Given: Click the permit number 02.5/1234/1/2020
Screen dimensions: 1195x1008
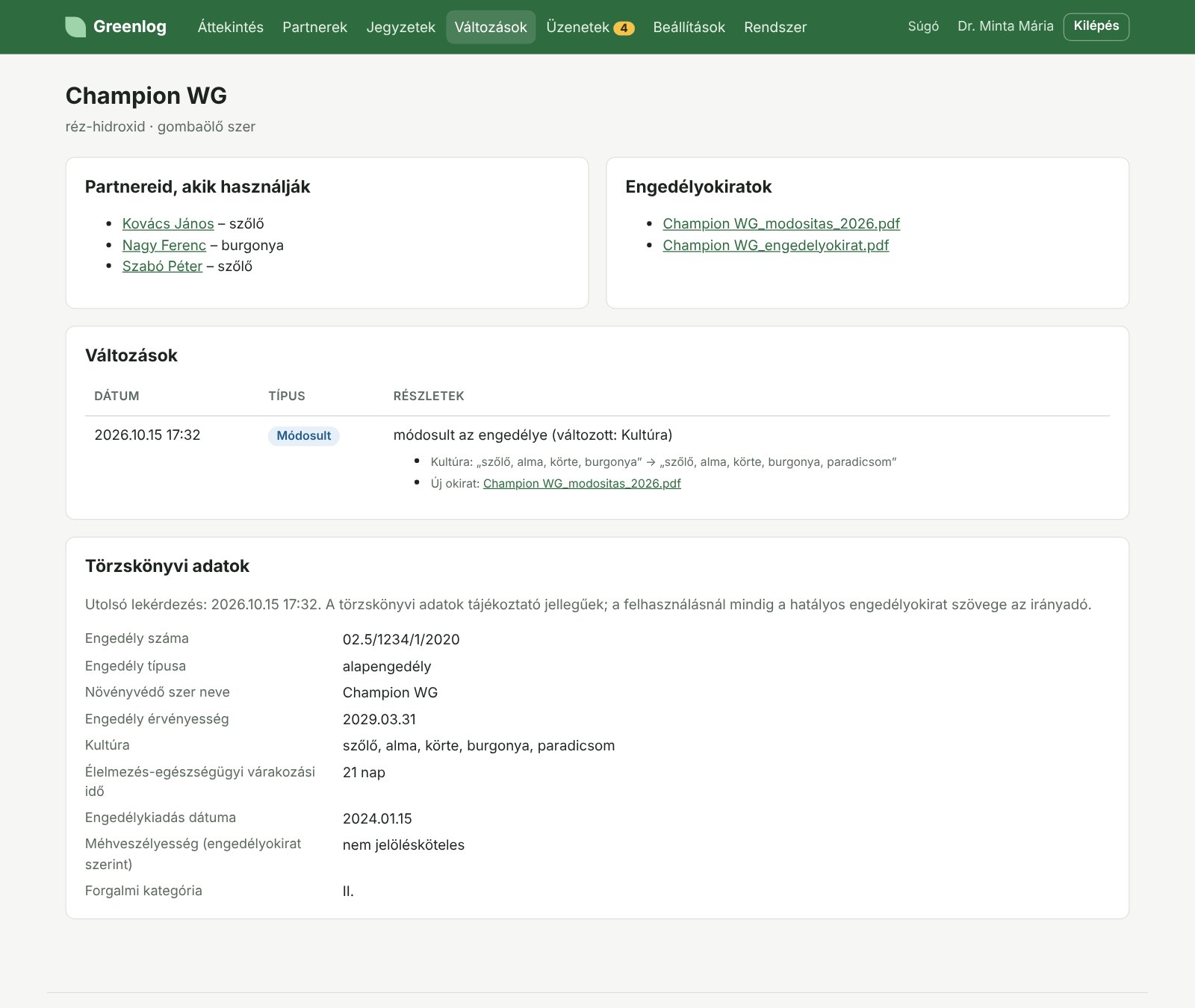Looking at the screenshot, I should pos(401,639).
